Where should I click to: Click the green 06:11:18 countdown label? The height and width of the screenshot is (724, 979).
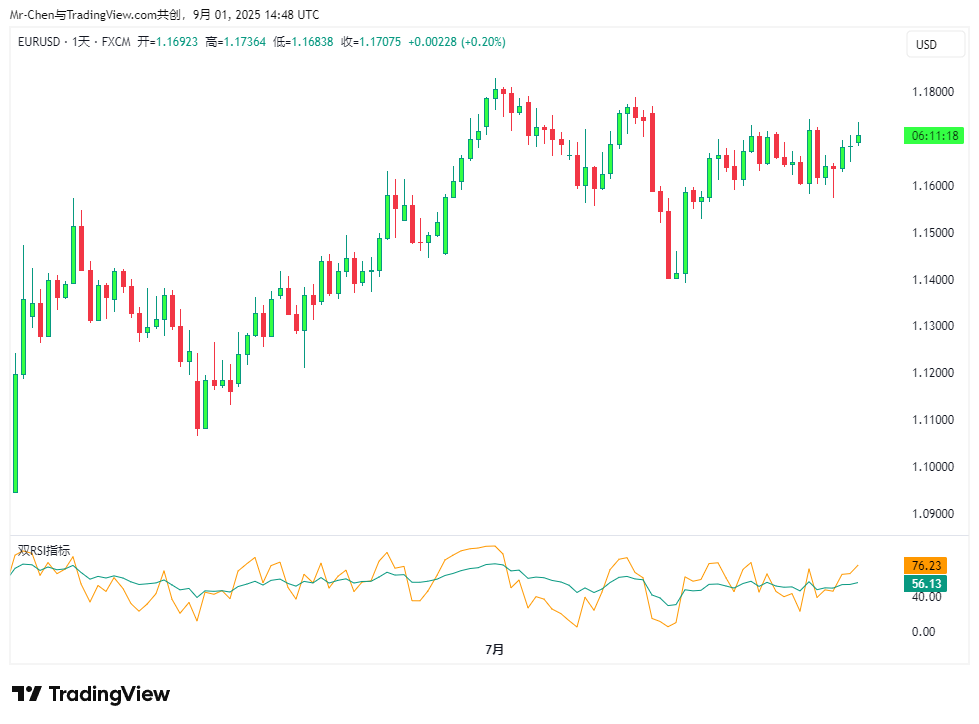point(934,135)
